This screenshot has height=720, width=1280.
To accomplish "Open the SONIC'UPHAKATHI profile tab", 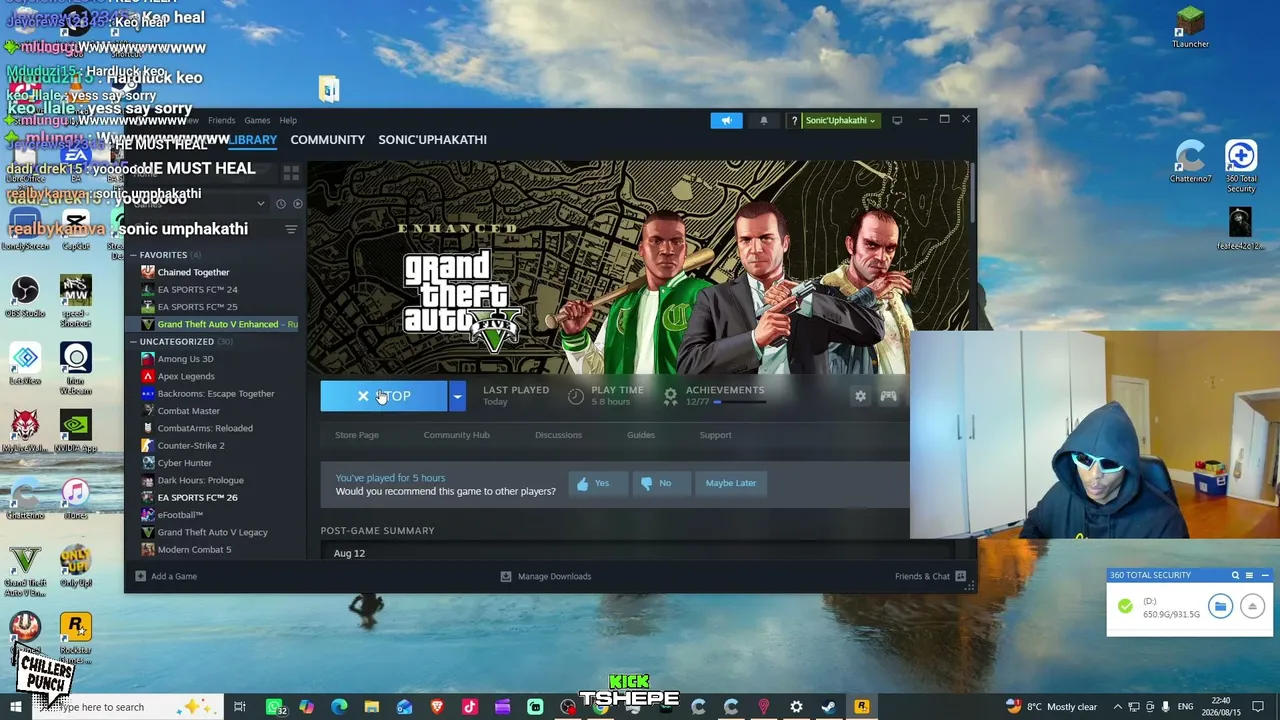I will (433, 140).
